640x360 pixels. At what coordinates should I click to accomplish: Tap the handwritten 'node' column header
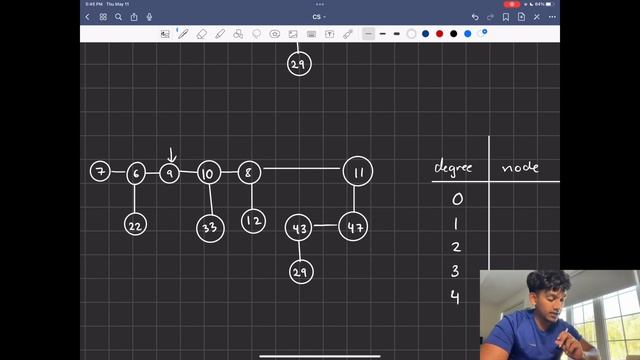tap(520, 167)
